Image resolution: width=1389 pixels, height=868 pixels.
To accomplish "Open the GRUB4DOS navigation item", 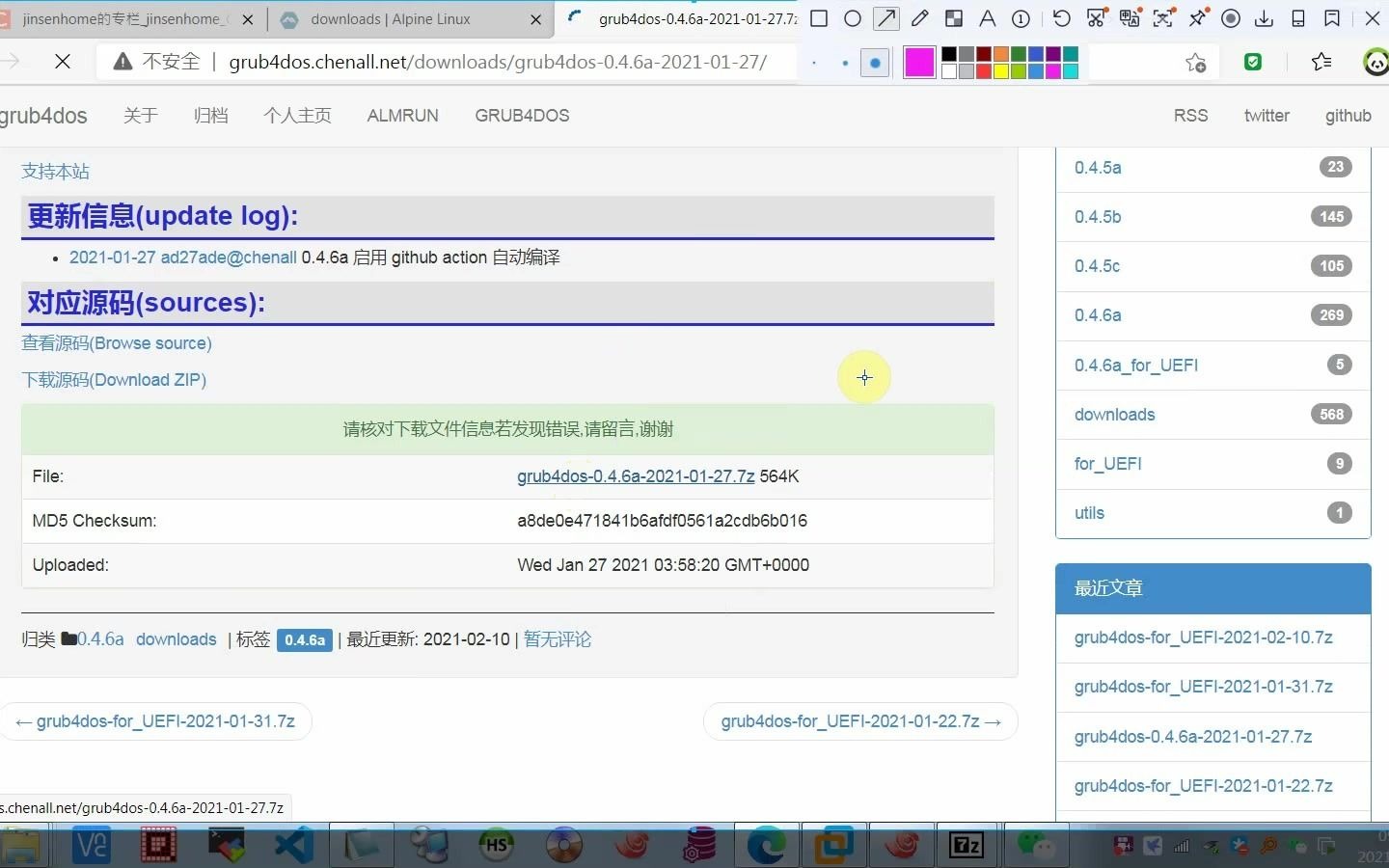I will tap(522, 116).
